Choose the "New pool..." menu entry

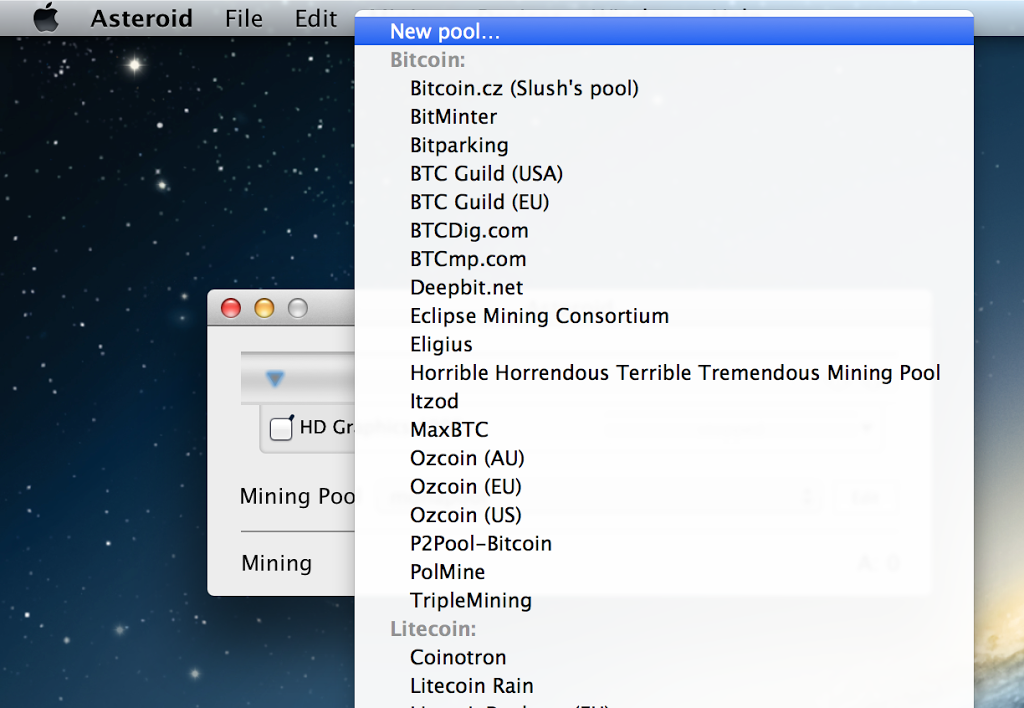(x=664, y=31)
